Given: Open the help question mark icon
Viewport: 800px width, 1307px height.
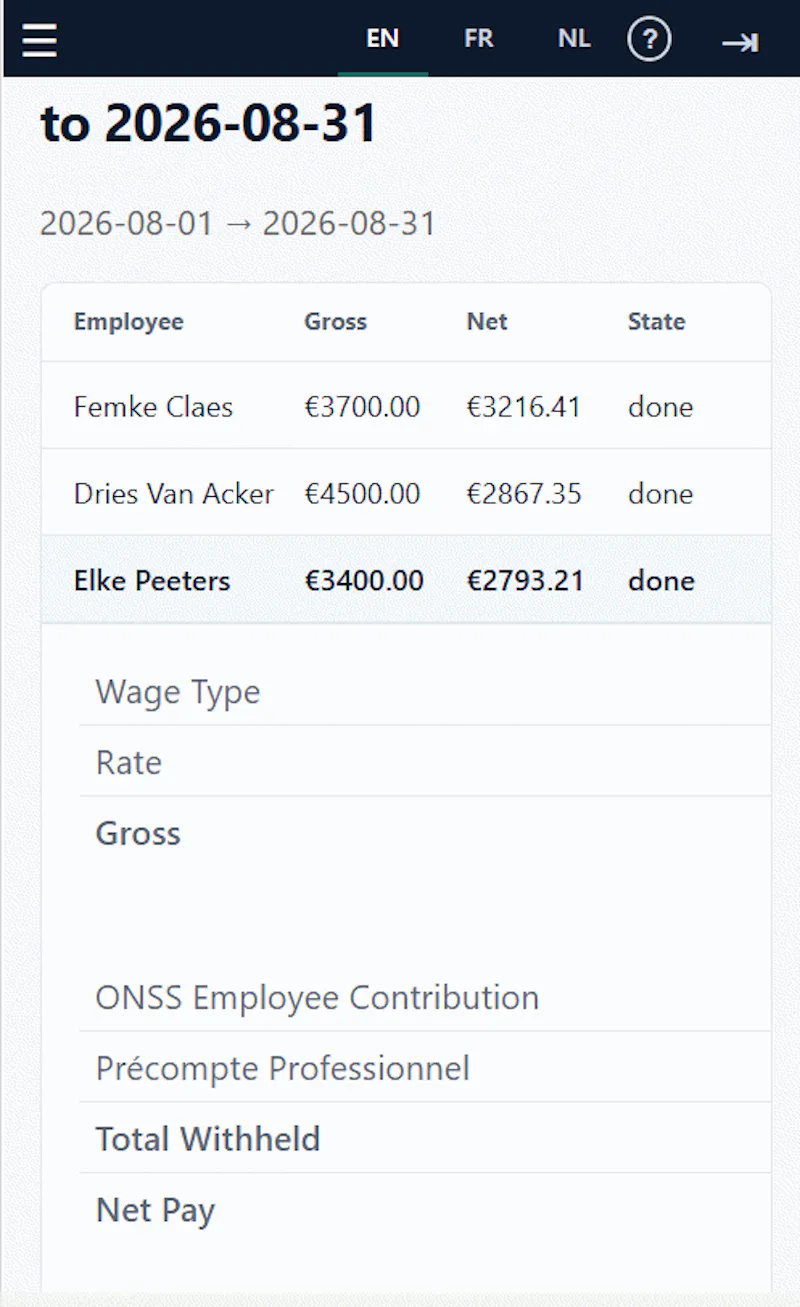Looking at the screenshot, I should (649, 40).
